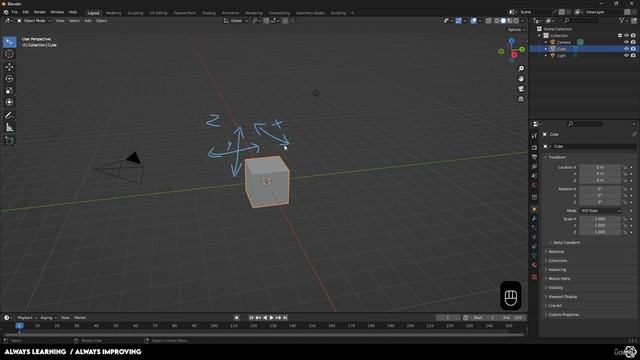Open the Tool properties tab
The width and height of the screenshot is (640, 360).
534,136
